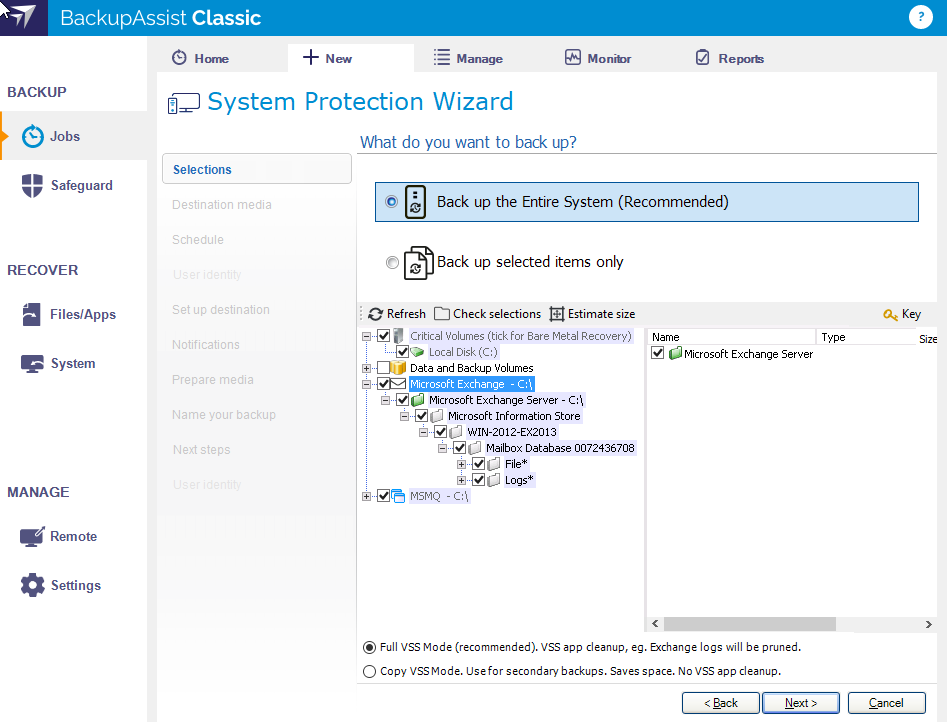The image size is (947, 722).
Task: Expand the Logs* folder node
Action: (462, 480)
